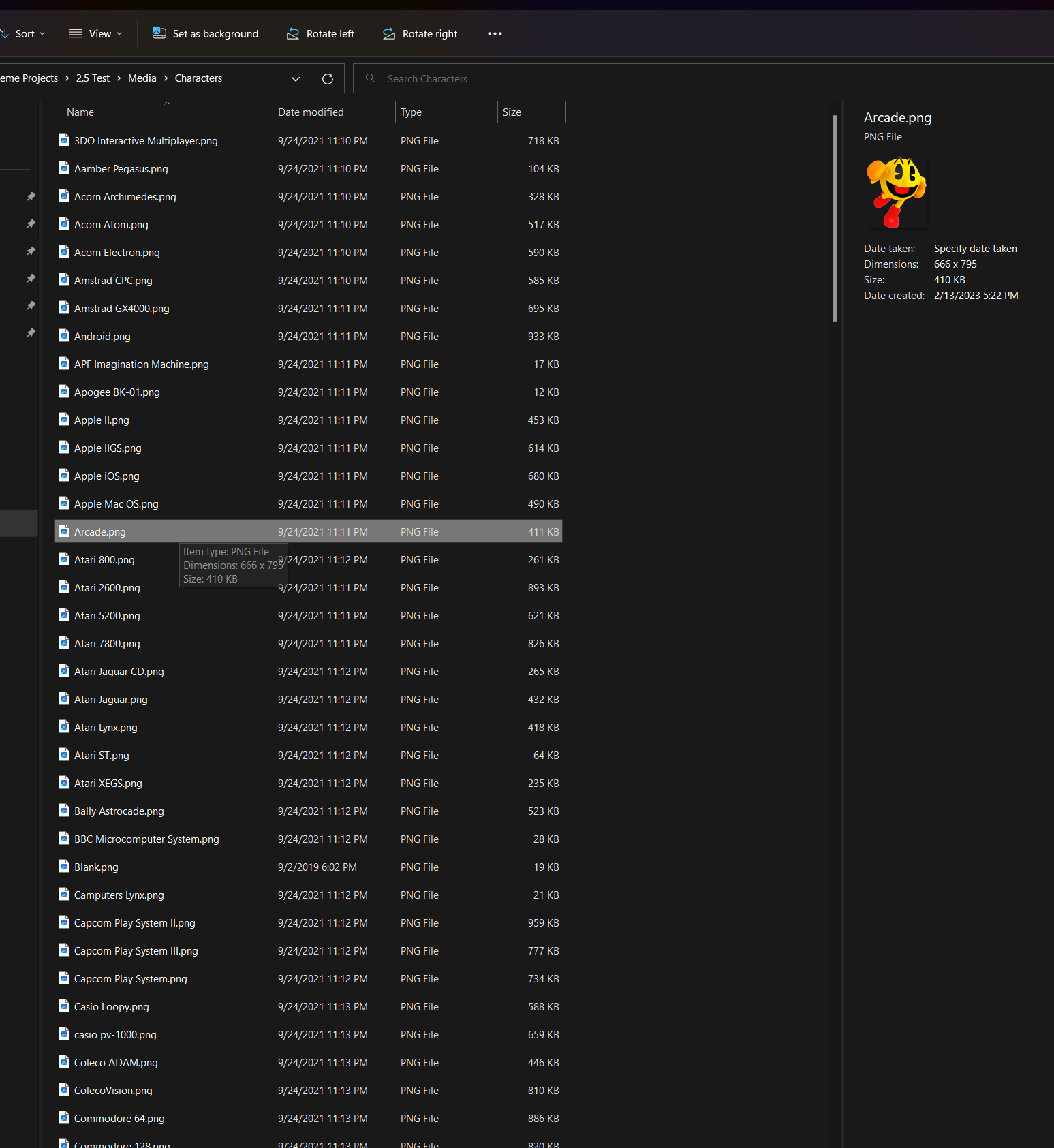Sort files by Type column
Viewport: 1054px width, 1148px height.
tap(411, 112)
